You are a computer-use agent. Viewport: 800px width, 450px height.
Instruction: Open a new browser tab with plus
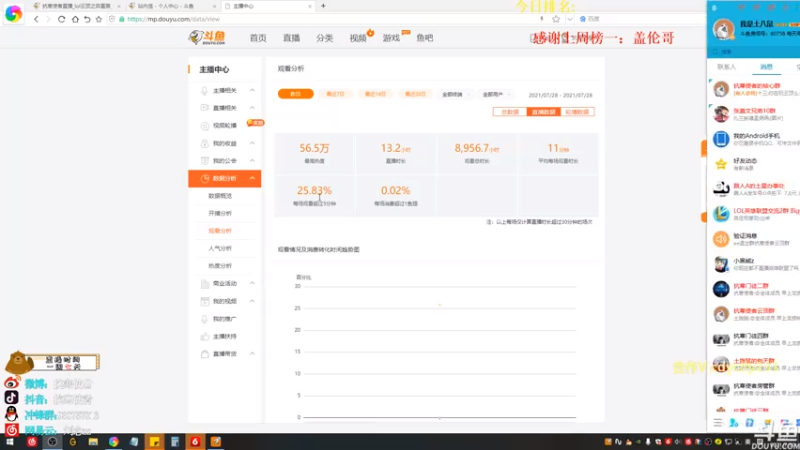coord(323,6)
